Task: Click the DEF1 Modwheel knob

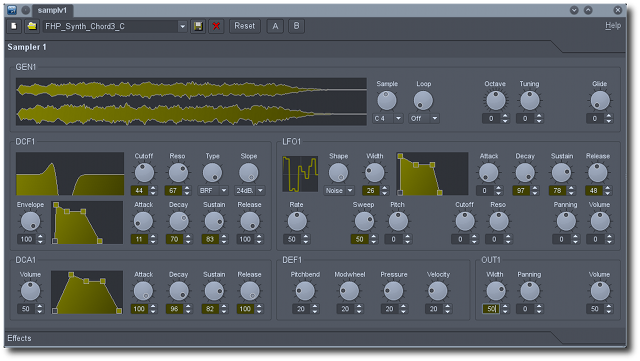Action: coord(349,291)
